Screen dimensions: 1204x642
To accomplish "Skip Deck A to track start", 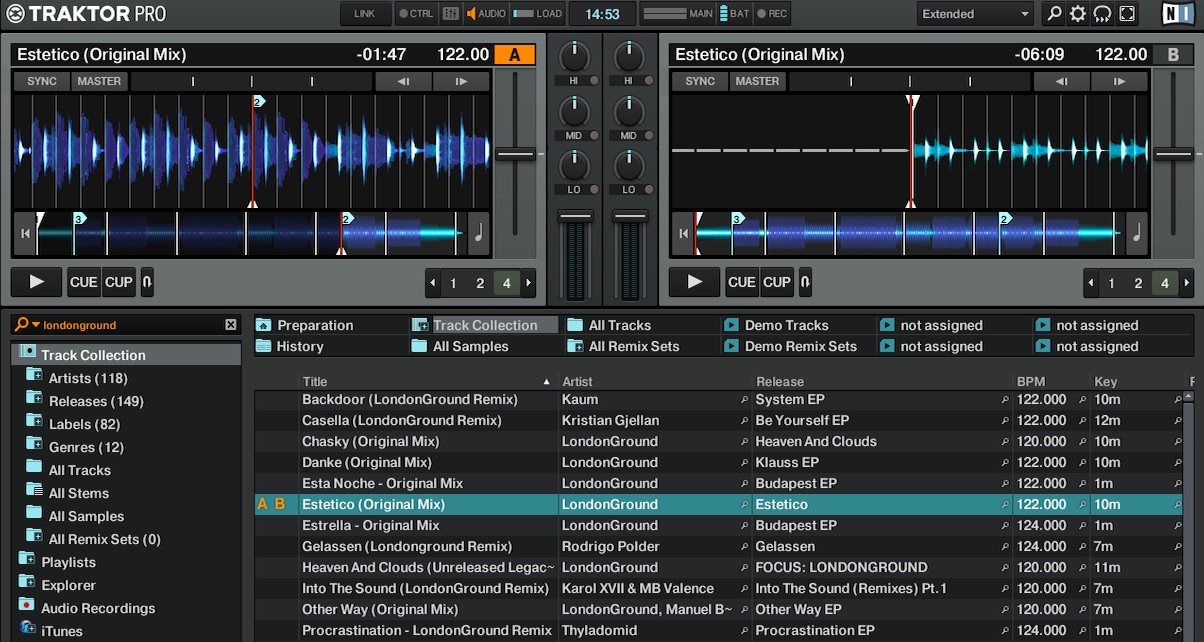I will pos(26,234).
